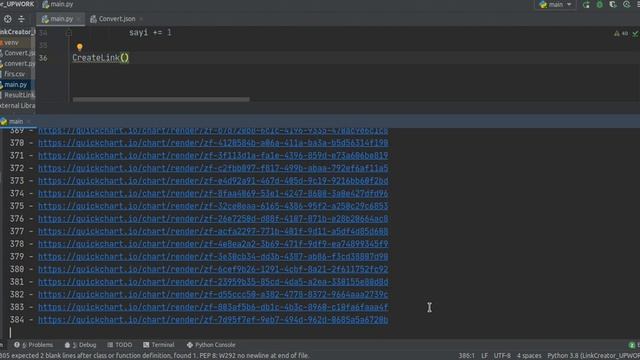Click the 386:1 cursor position indicator
The width and height of the screenshot is (640, 360).
[x=467, y=356]
